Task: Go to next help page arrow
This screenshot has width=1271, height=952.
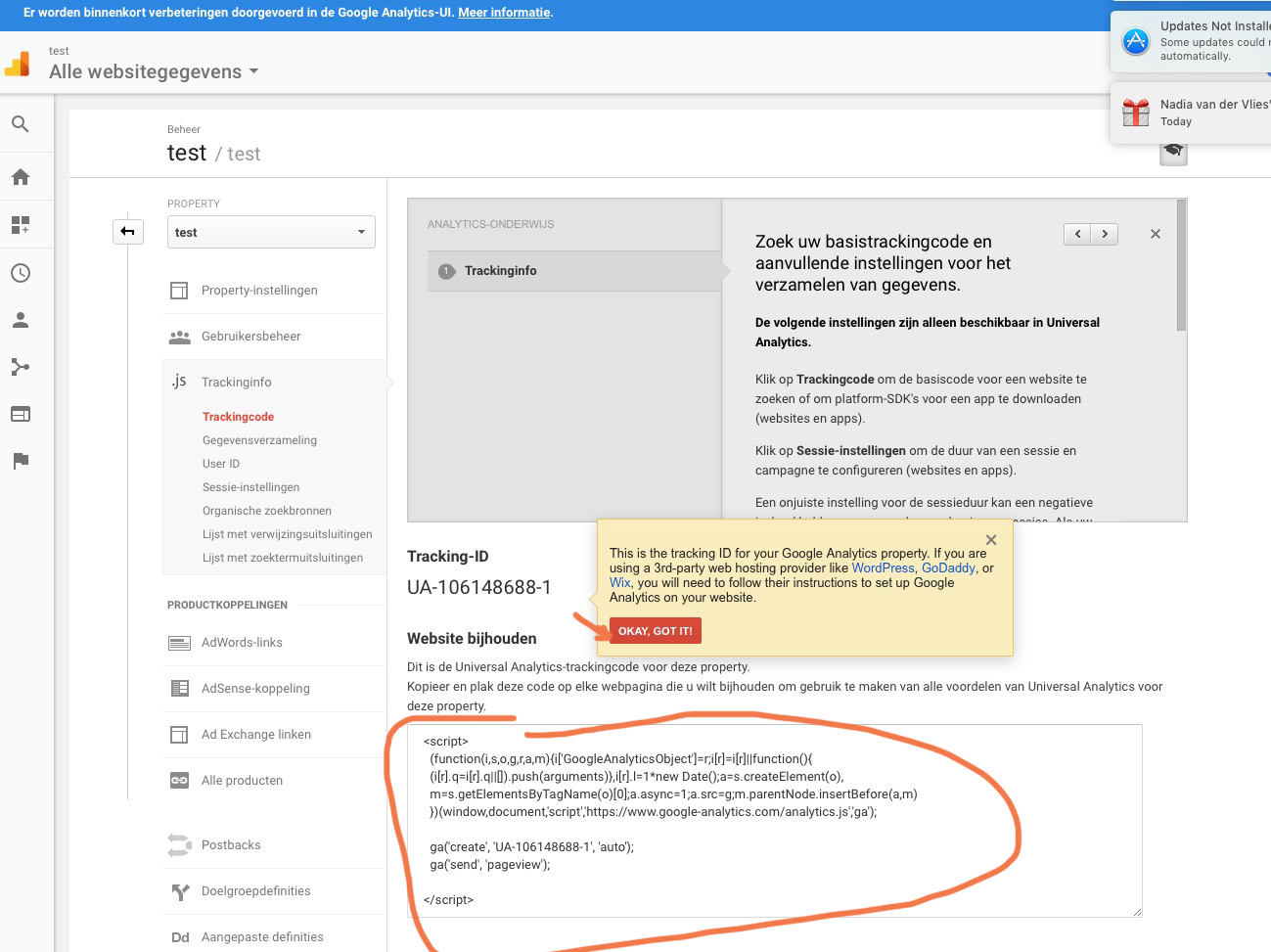Action: tap(1105, 234)
